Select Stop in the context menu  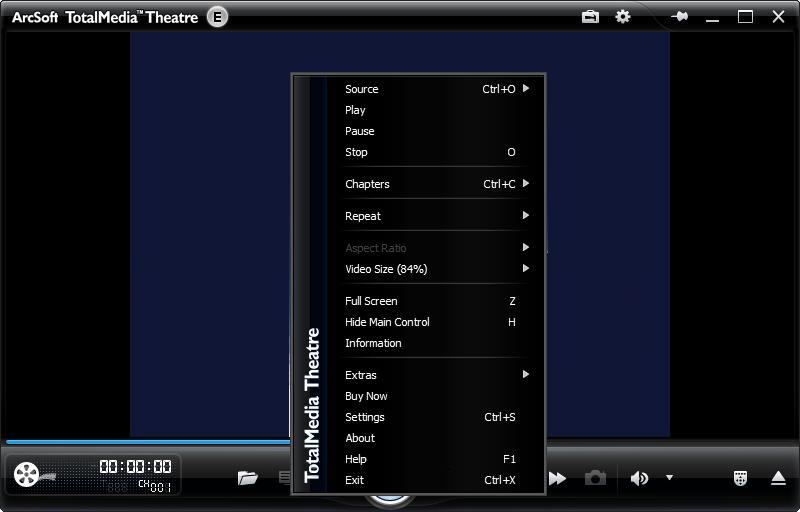coord(437,152)
